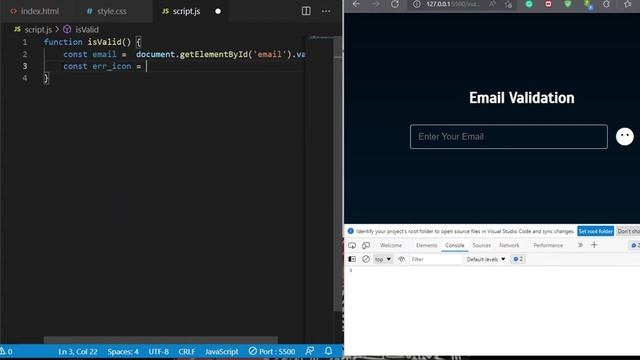
Task: Change language mode JavaScript
Action: pyautogui.click(x=222, y=351)
